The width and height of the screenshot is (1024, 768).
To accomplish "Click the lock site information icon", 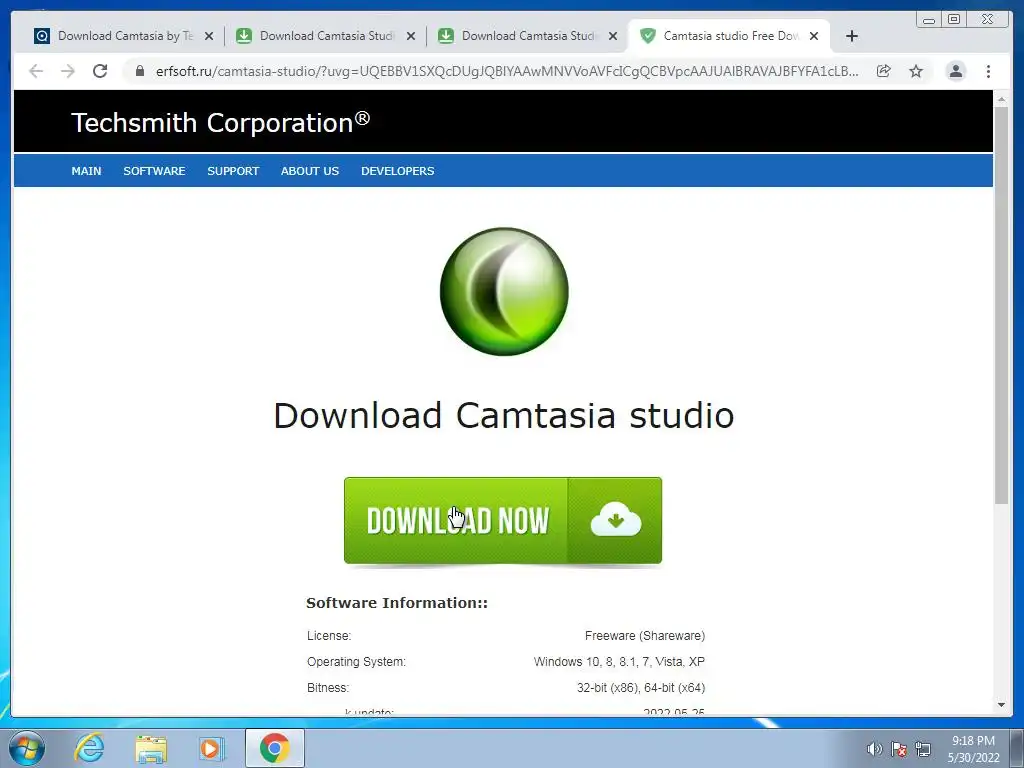I will click(x=139, y=71).
